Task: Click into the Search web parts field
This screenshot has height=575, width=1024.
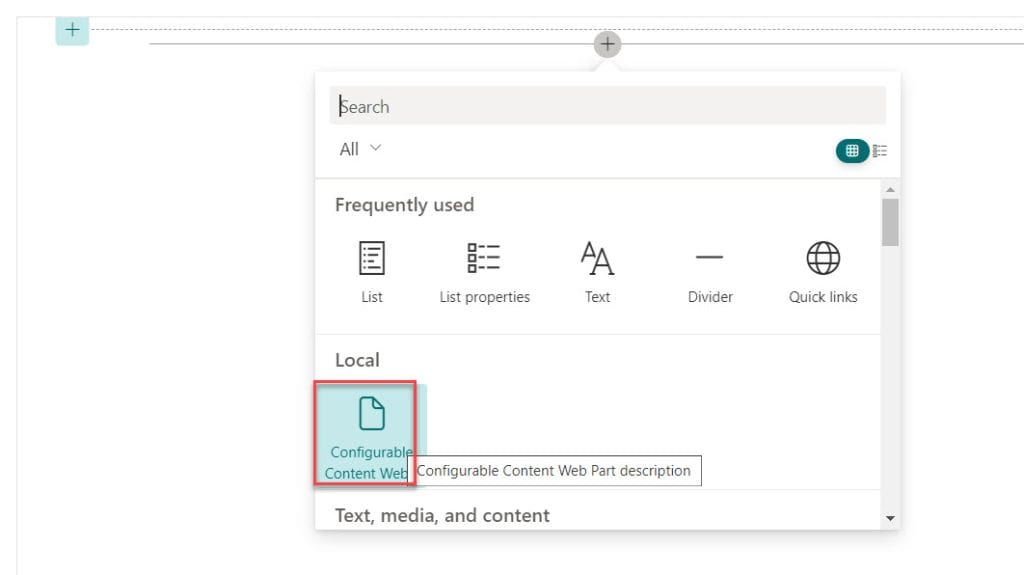Action: coord(607,106)
